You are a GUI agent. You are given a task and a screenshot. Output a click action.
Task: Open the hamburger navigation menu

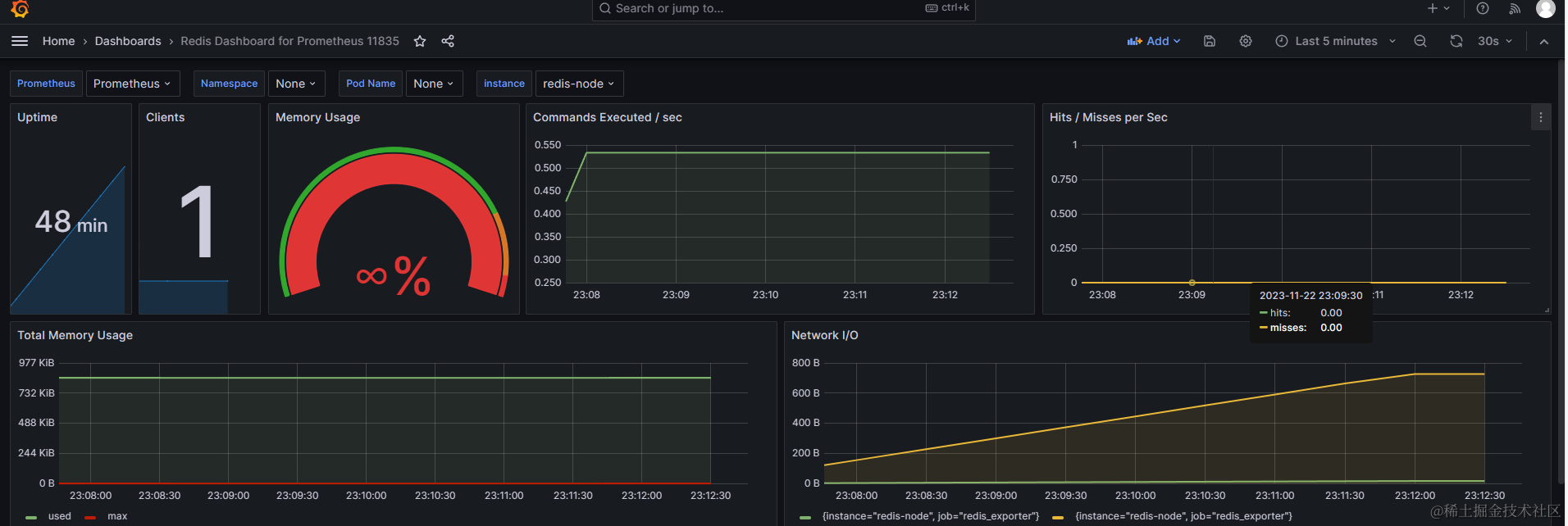(20, 41)
